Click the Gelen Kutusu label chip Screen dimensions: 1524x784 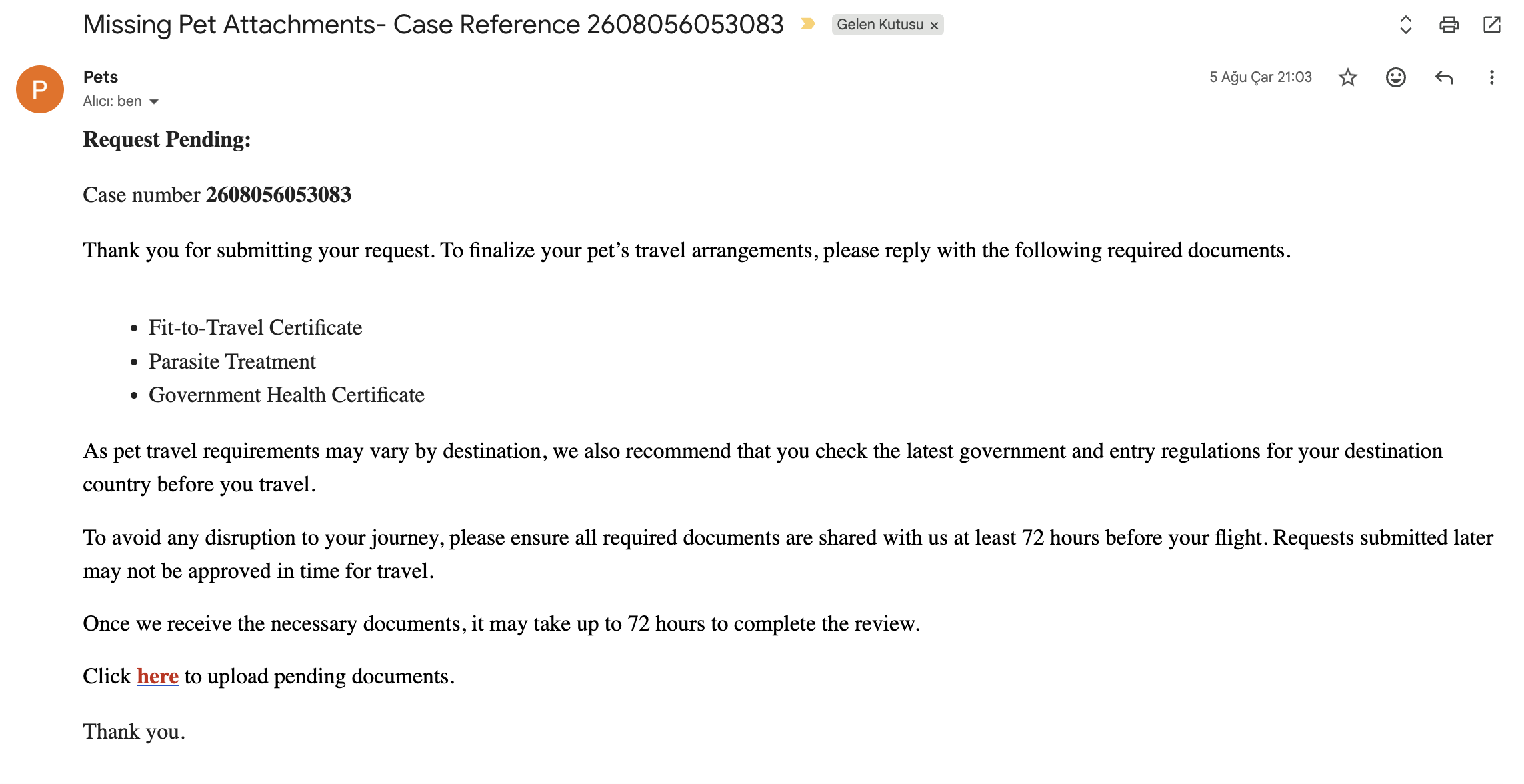pyautogui.click(x=879, y=25)
